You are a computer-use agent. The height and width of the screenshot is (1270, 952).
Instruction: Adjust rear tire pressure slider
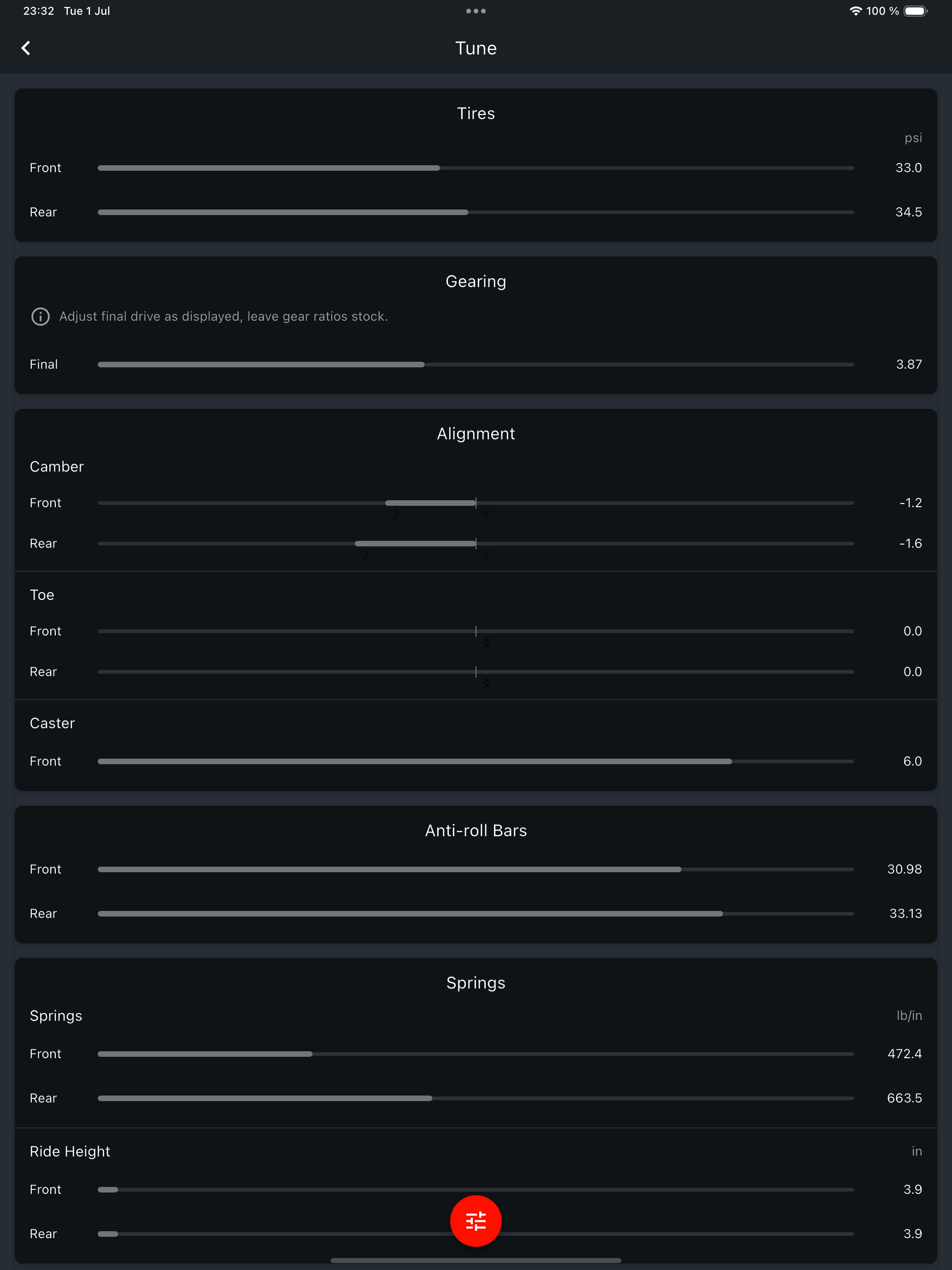(476, 212)
